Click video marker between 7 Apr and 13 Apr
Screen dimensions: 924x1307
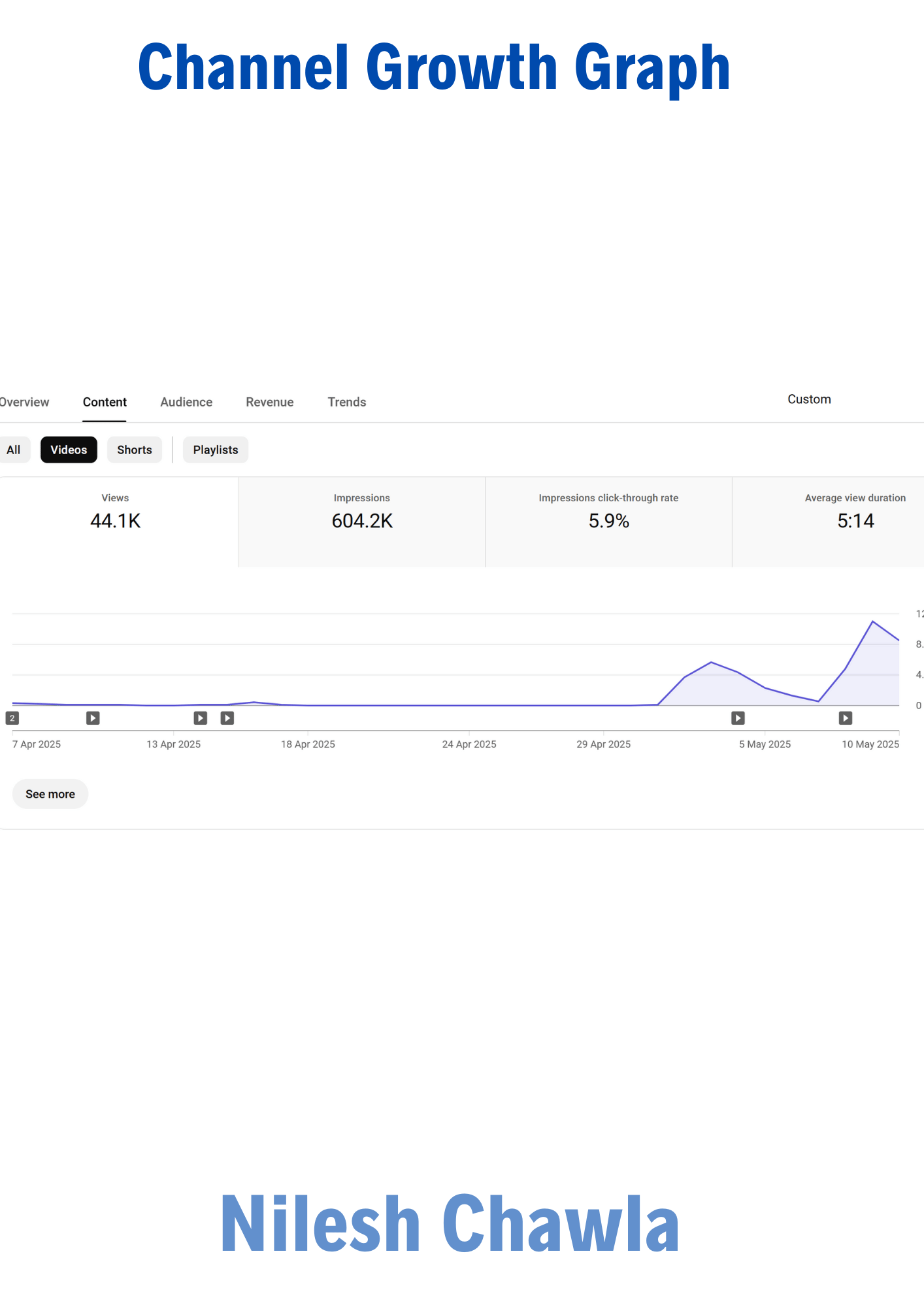coord(93,718)
